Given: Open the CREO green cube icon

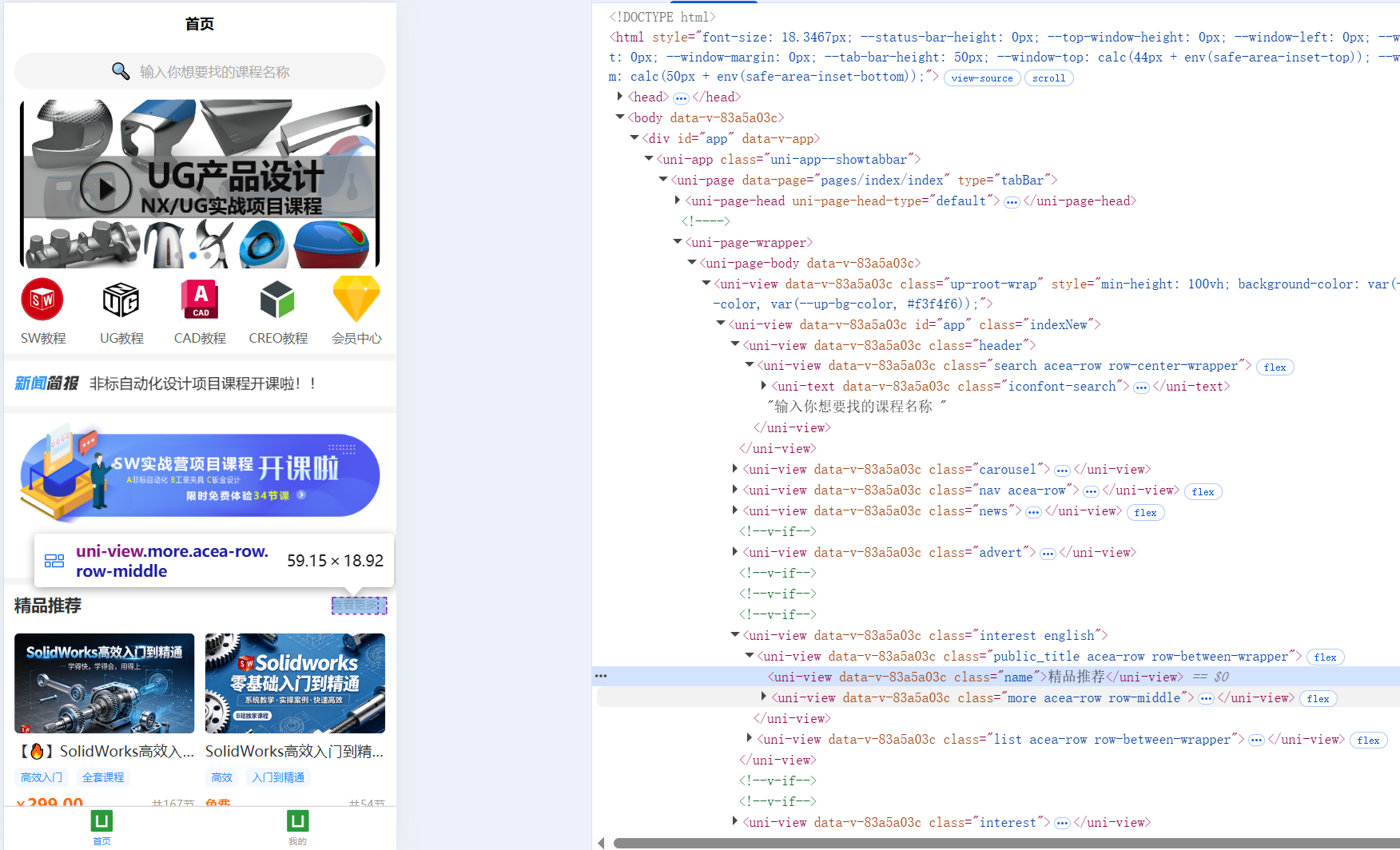Looking at the screenshot, I should [x=277, y=300].
